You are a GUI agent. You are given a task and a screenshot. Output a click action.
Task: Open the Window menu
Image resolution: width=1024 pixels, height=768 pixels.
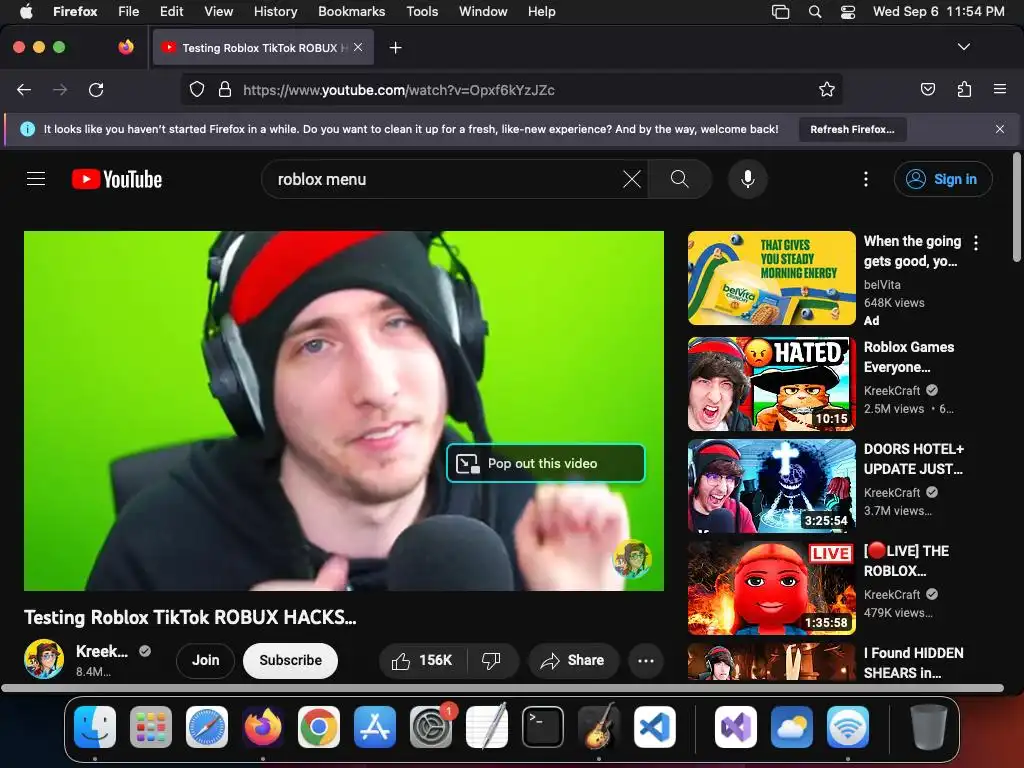pyautogui.click(x=483, y=11)
